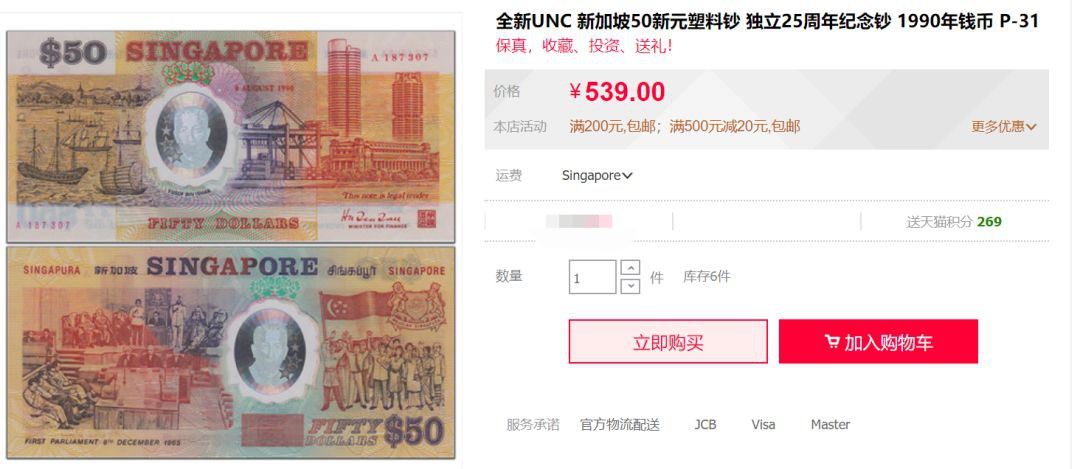Select the JCB payment option
The height and width of the screenshot is (469, 1080).
point(705,425)
